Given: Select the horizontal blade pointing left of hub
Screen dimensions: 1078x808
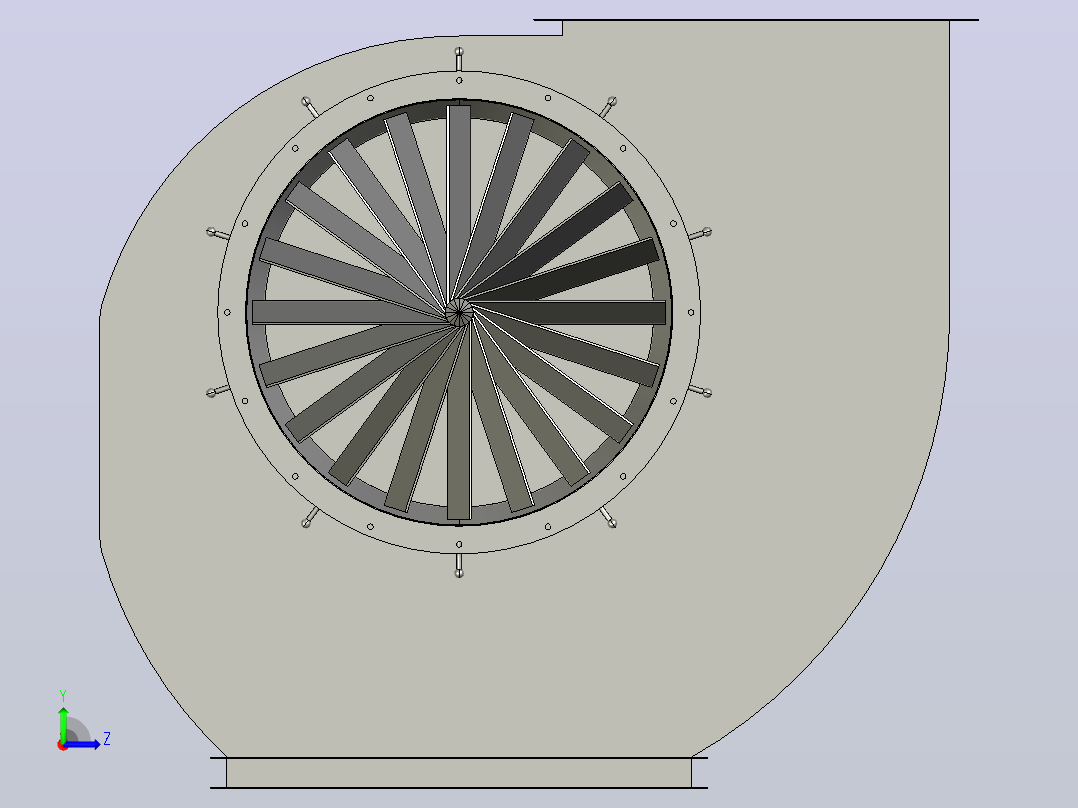Looking at the screenshot, I should [349, 312].
